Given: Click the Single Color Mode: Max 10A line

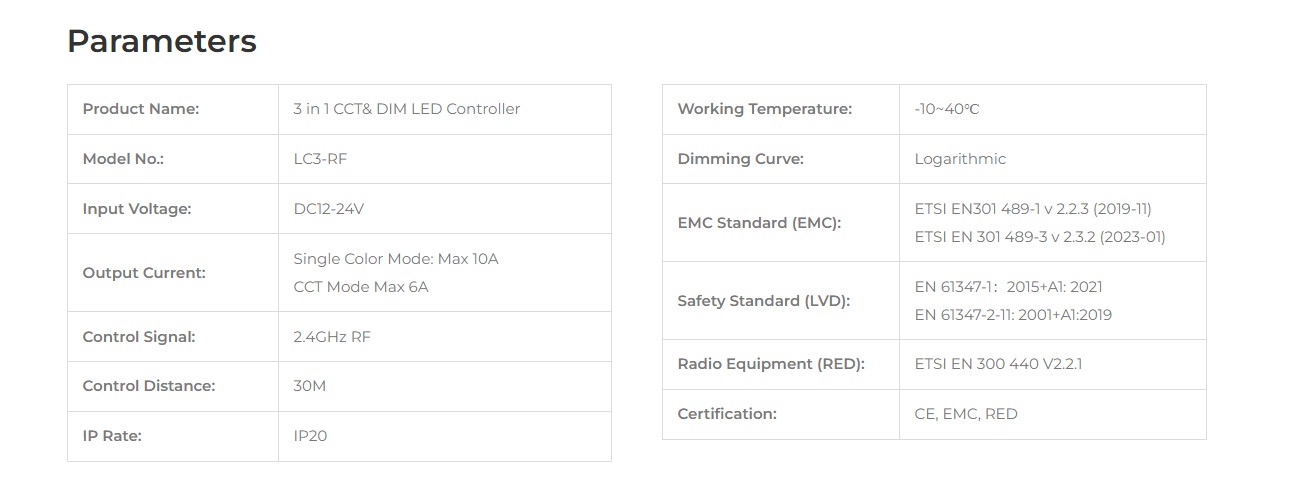Looking at the screenshot, I should point(396,259).
